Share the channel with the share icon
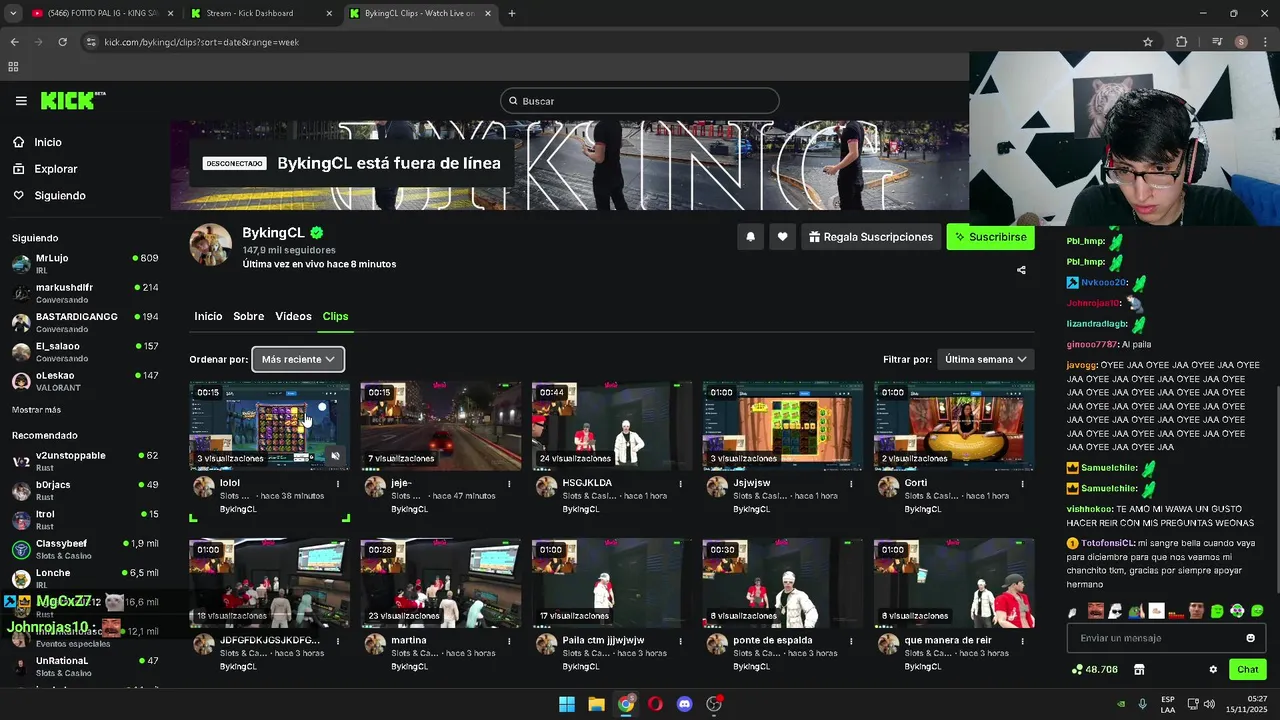1280x720 pixels. (1021, 270)
